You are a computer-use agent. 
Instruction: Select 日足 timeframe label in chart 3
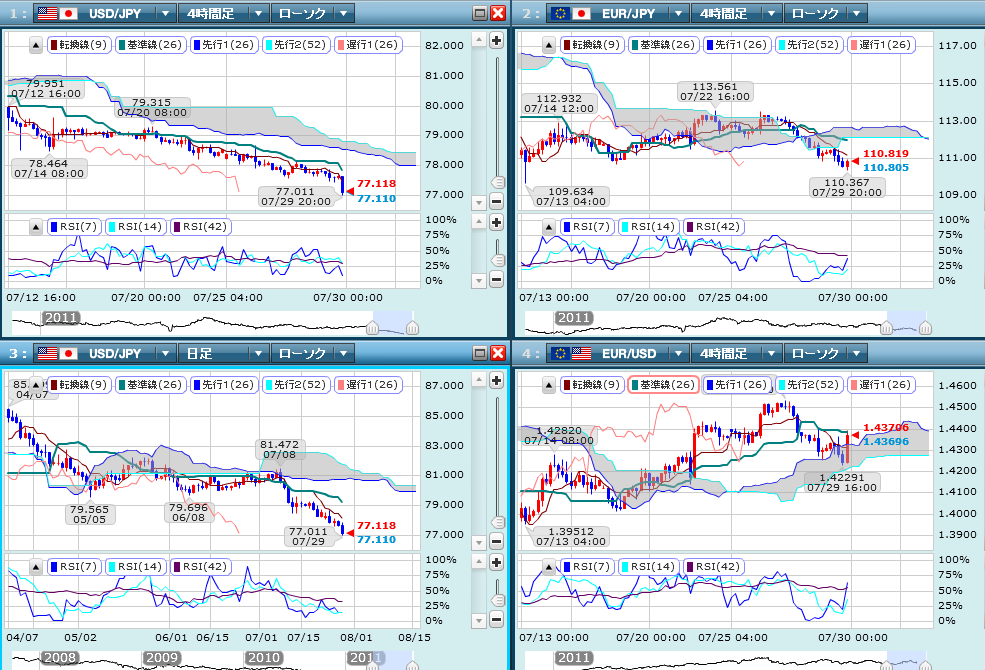coord(200,354)
